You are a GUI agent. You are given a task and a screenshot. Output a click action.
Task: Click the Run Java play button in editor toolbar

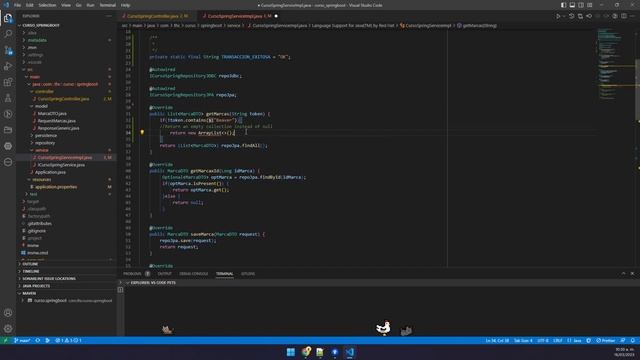tap(558, 16)
